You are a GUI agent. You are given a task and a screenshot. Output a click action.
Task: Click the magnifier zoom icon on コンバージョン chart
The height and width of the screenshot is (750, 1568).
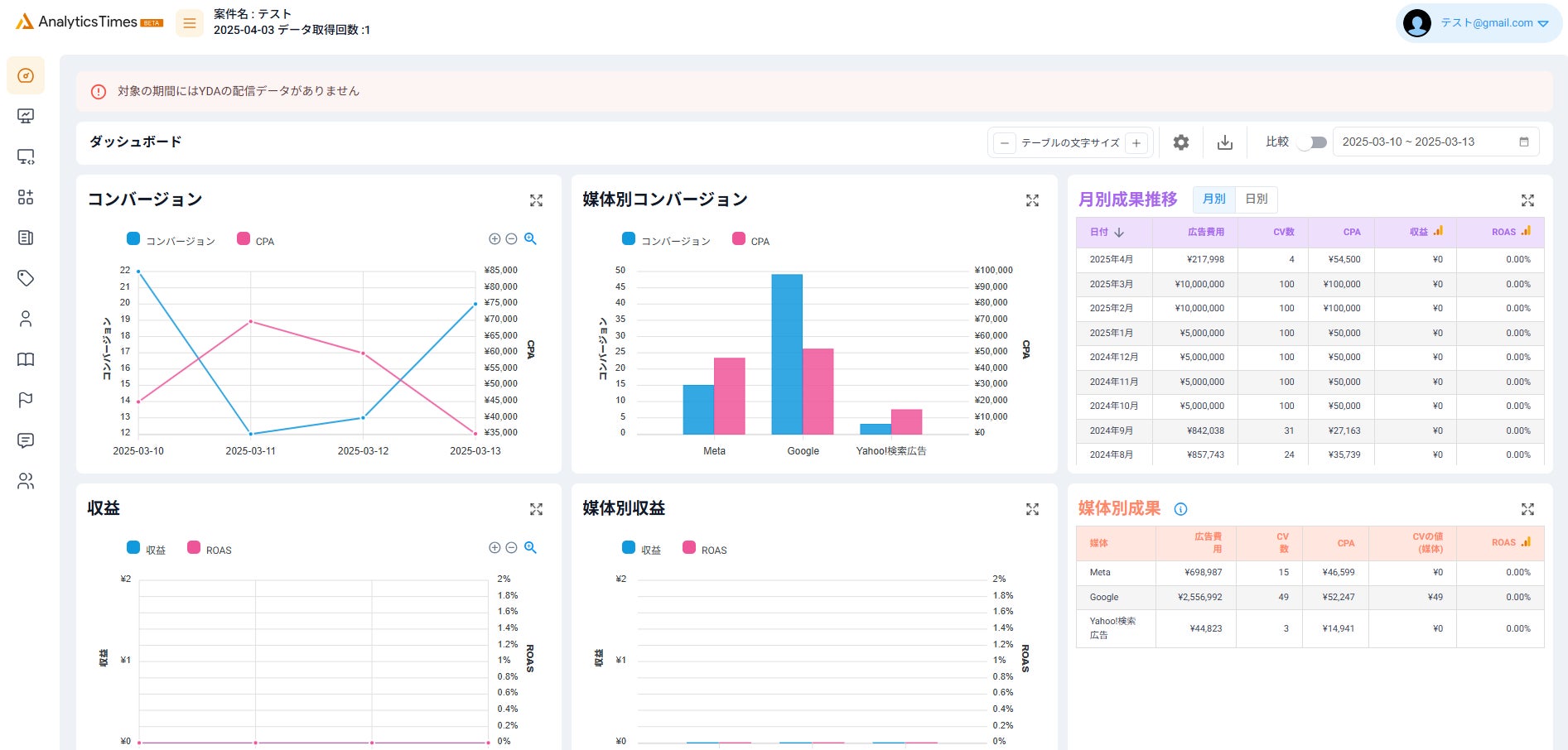(531, 238)
